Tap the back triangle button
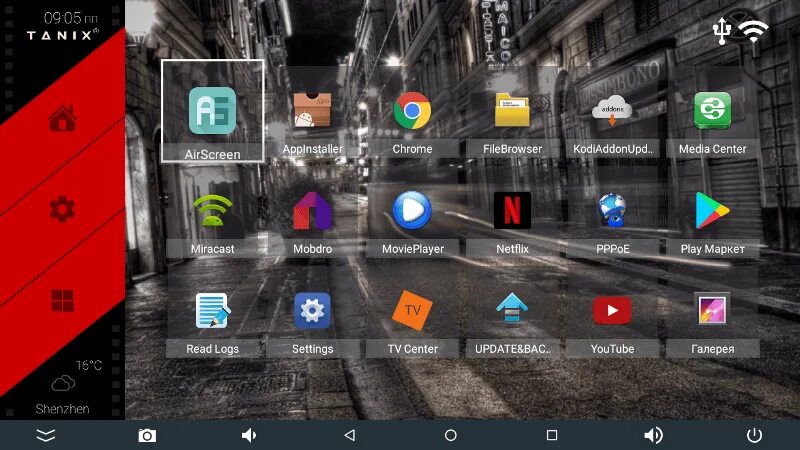800x450 pixels. [349, 435]
